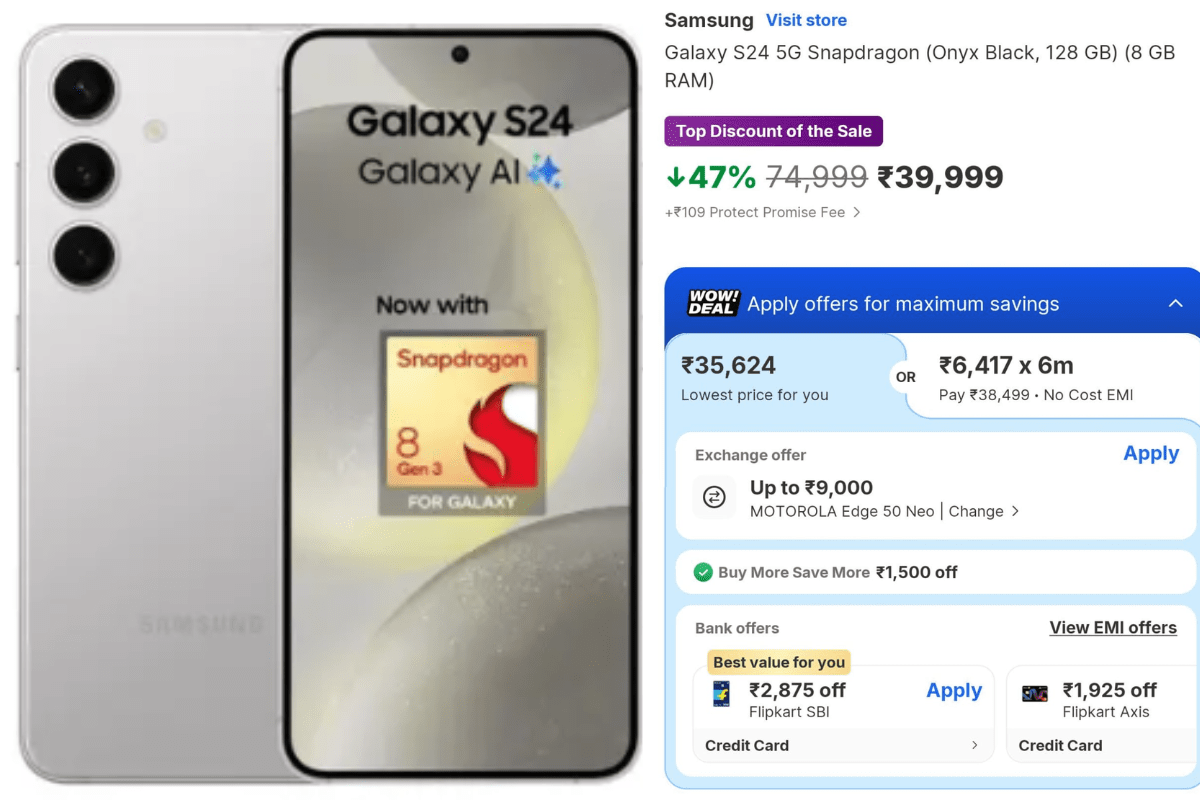View EMI offers
1200x800 pixels.
[1113, 628]
